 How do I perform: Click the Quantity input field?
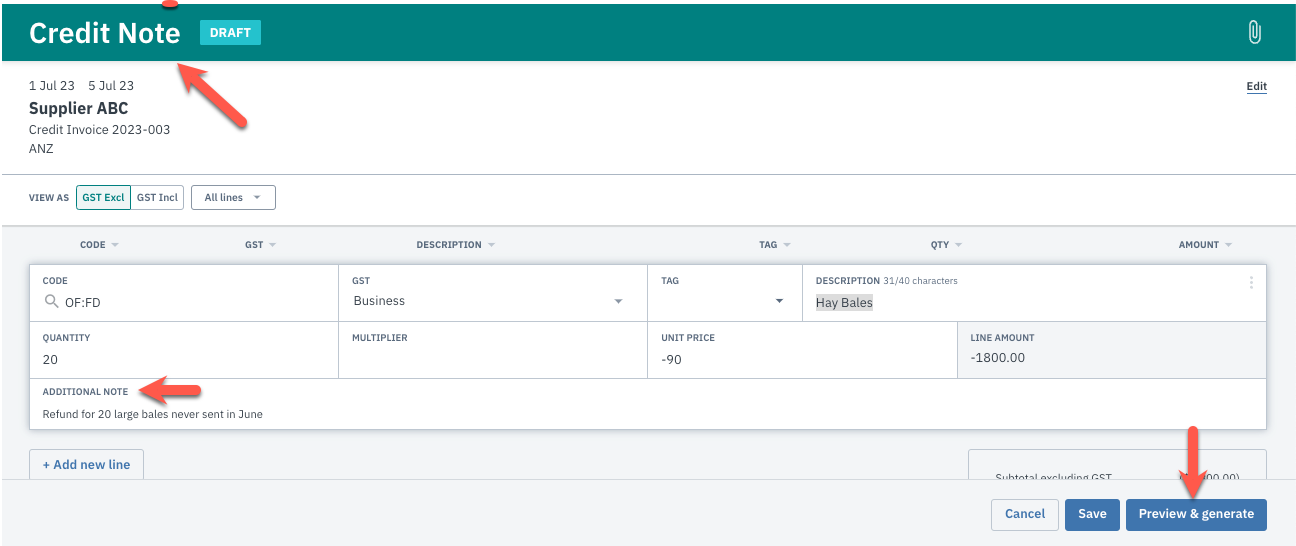pyautogui.click(x=184, y=359)
